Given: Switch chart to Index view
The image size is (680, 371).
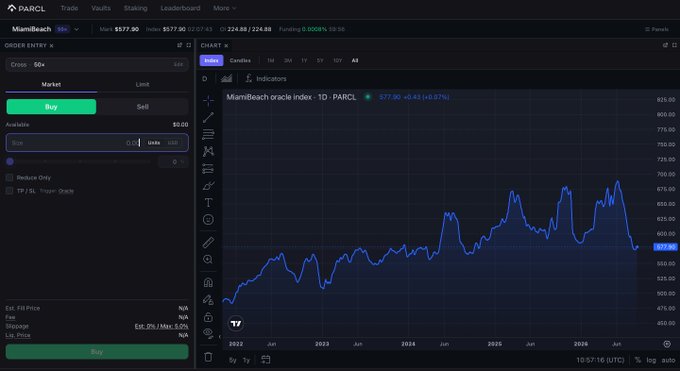Looking at the screenshot, I should pos(212,60).
